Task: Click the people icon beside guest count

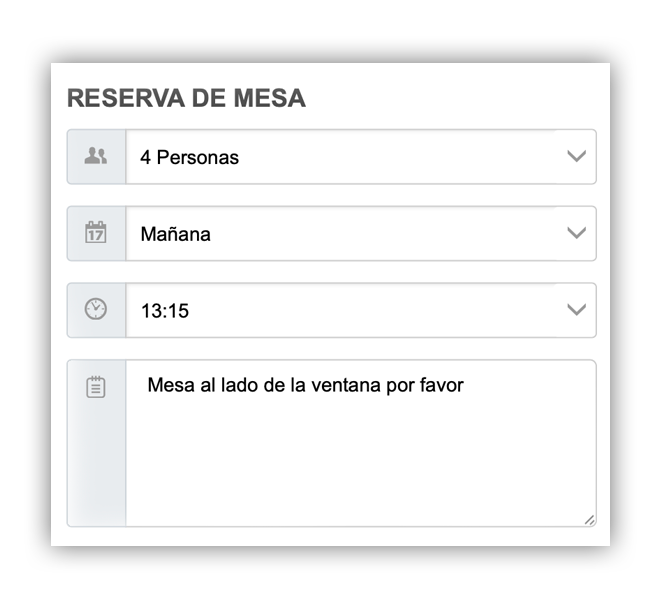Action: [x=96, y=157]
